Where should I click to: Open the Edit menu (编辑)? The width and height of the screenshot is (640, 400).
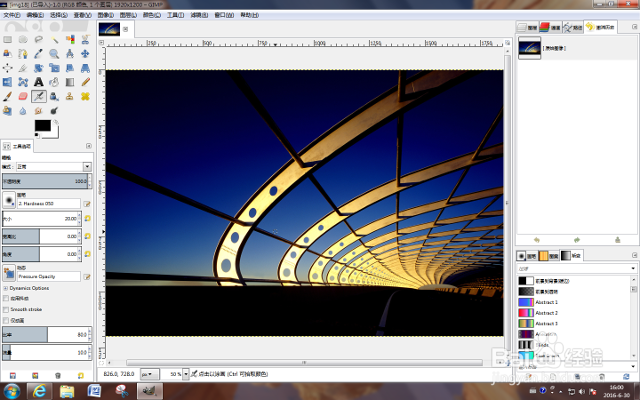pyautogui.click(x=35, y=15)
